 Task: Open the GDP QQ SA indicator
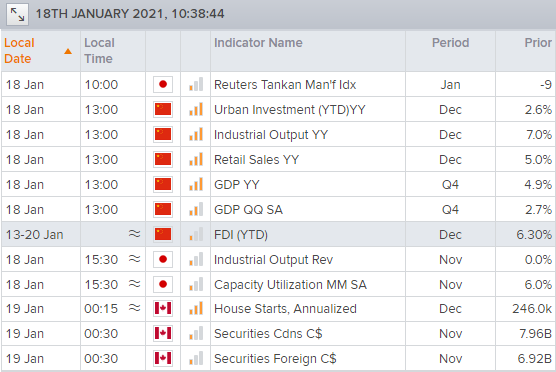click(248, 210)
